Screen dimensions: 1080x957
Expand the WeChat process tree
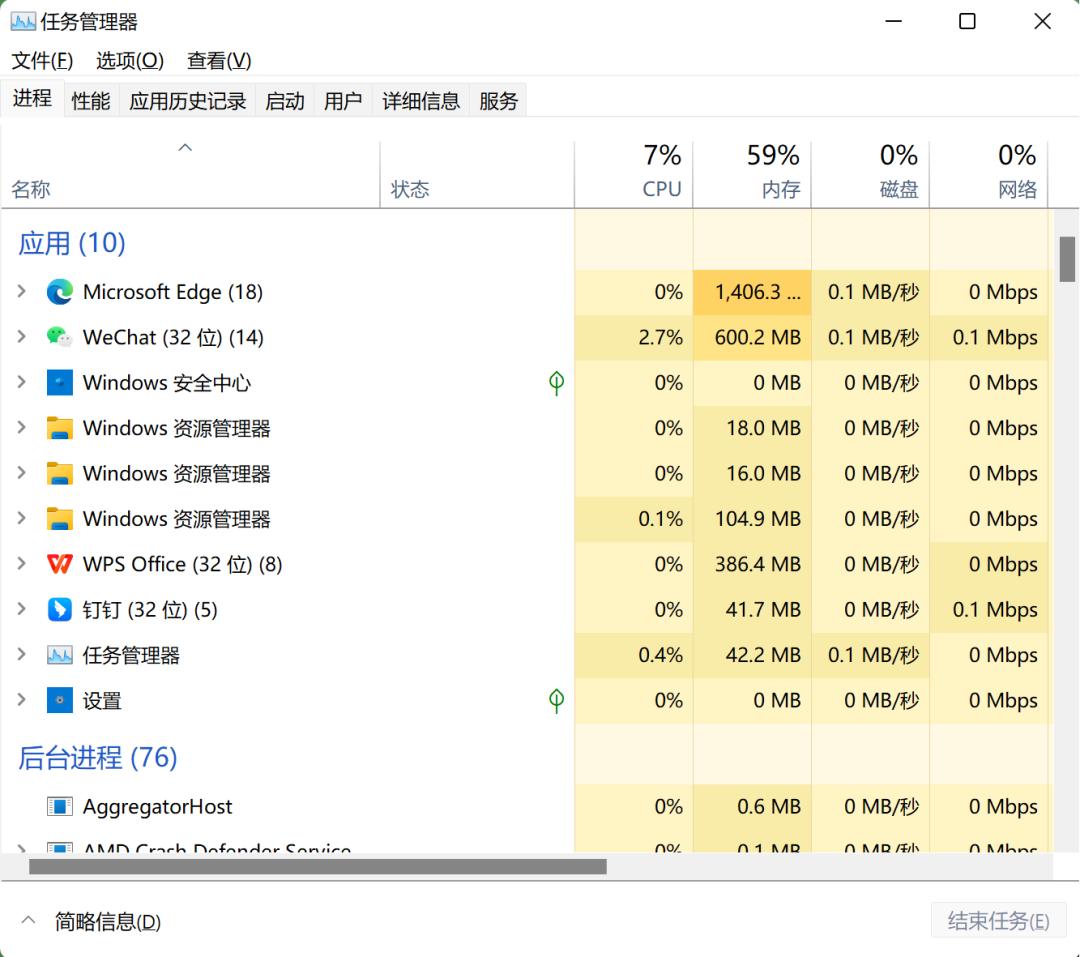tap(21, 337)
